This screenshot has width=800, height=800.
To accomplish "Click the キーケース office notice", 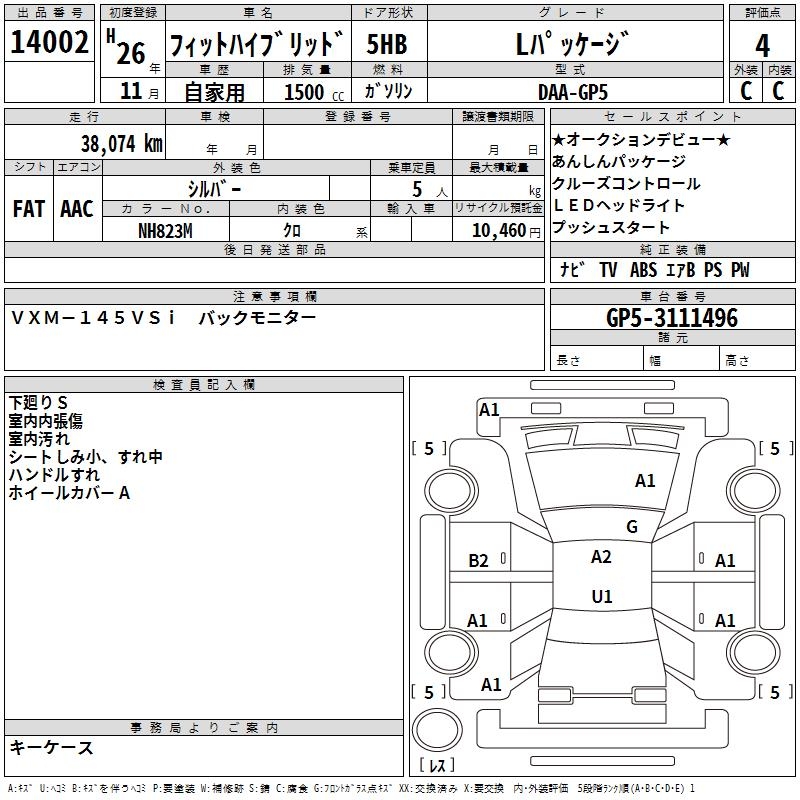I will (52, 747).
